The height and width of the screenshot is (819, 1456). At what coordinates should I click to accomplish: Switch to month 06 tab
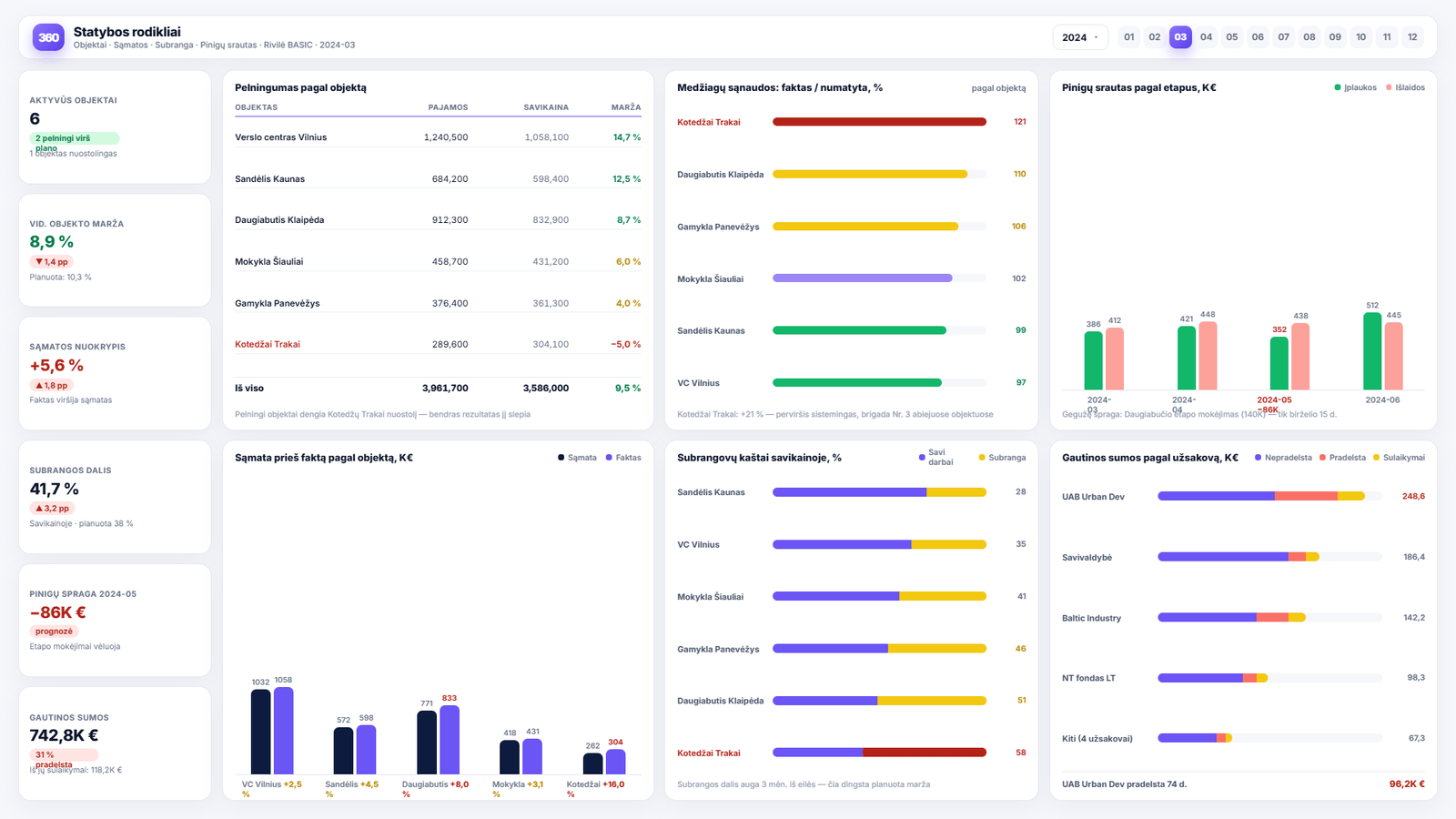[x=1258, y=37]
